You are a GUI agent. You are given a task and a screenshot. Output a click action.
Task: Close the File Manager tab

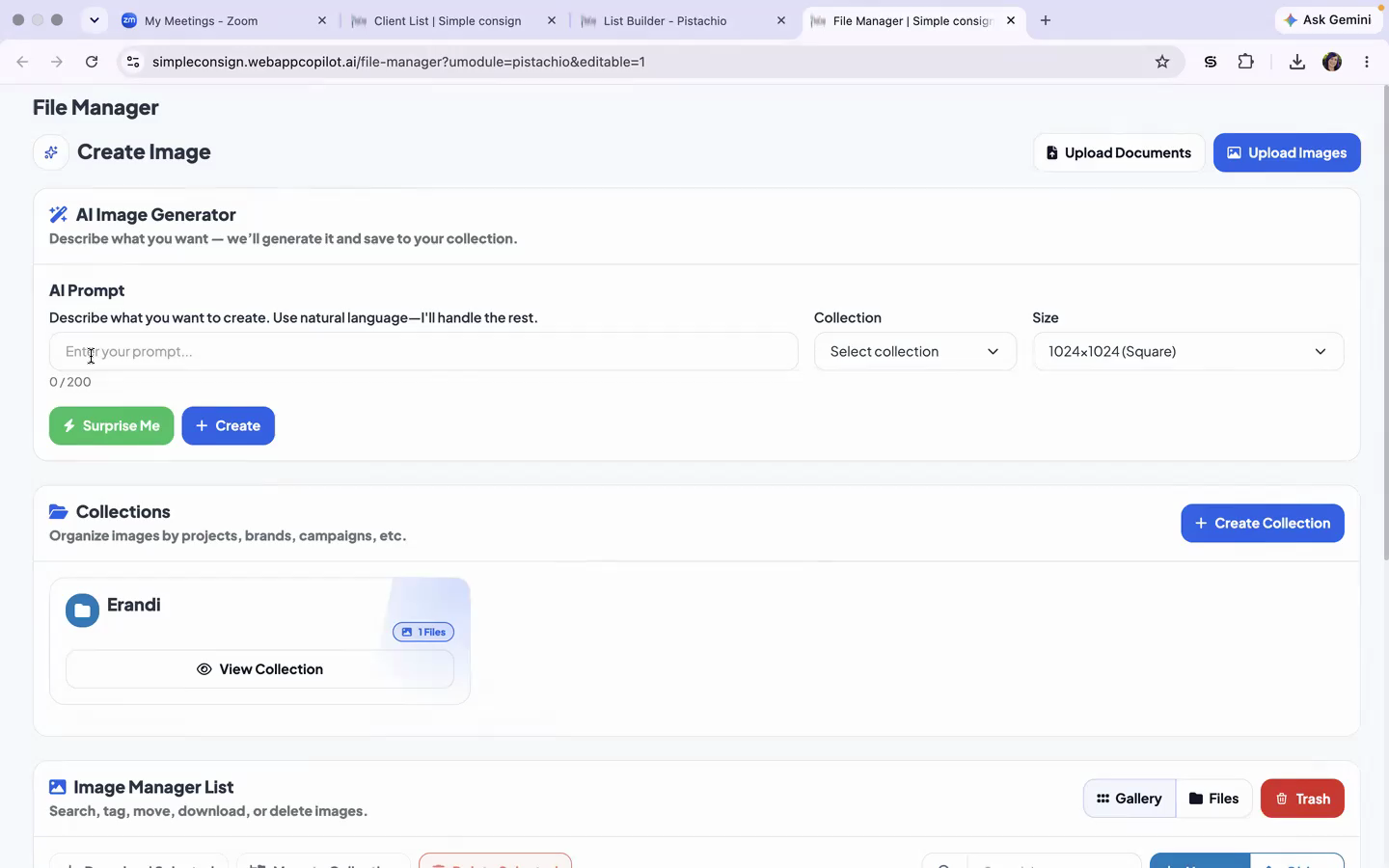(1011, 20)
